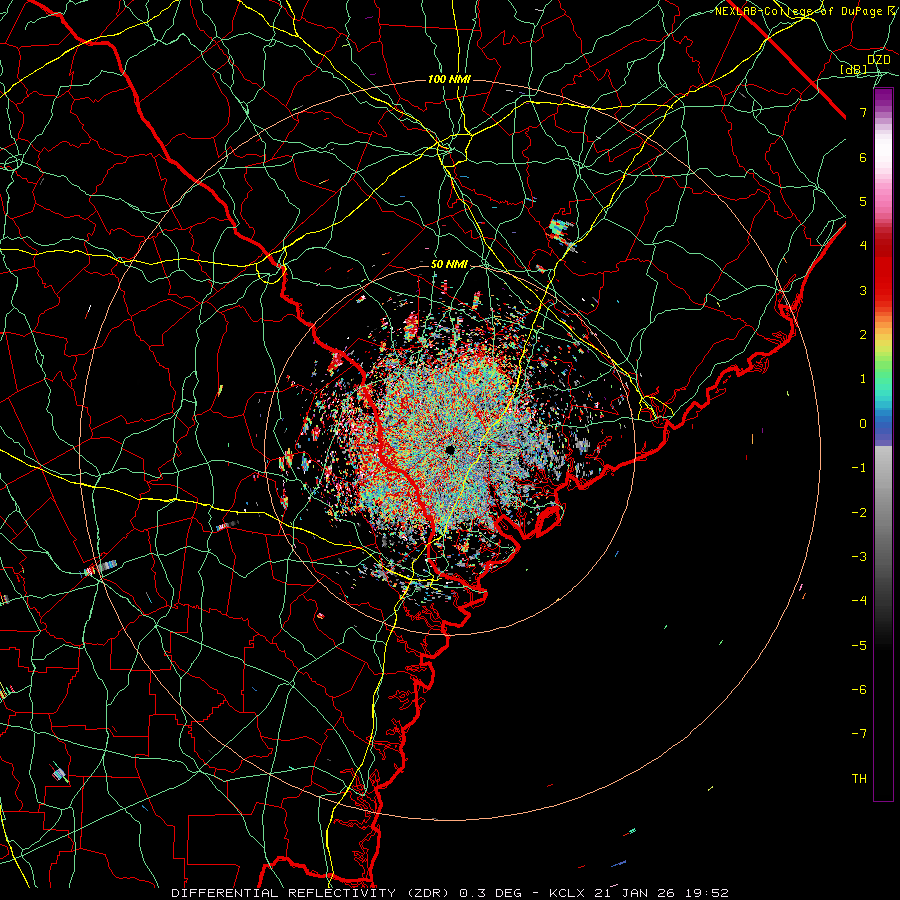This screenshot has height=900, width=900.
Task: Select the "2" value on the scale
Action: 863,335
